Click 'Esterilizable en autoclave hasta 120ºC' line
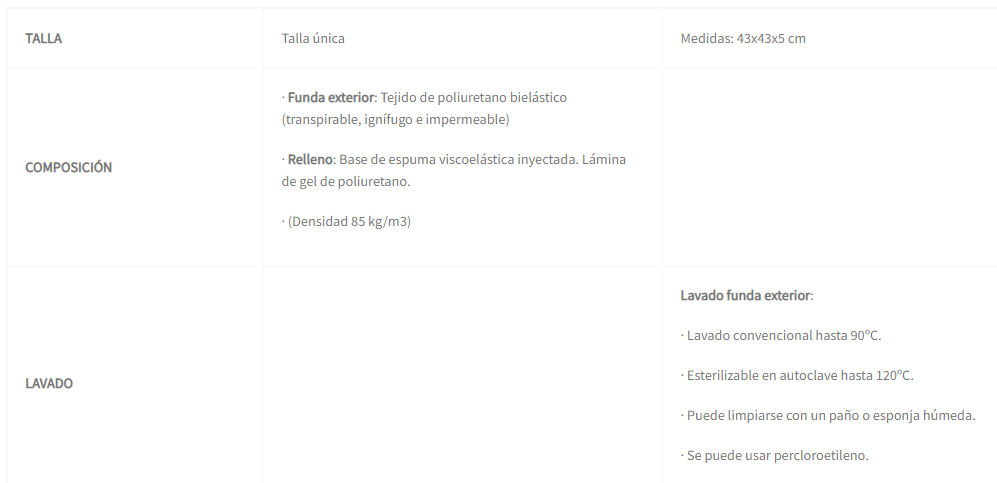The width and height of the screenshot is (997, 483). (800, 376)
